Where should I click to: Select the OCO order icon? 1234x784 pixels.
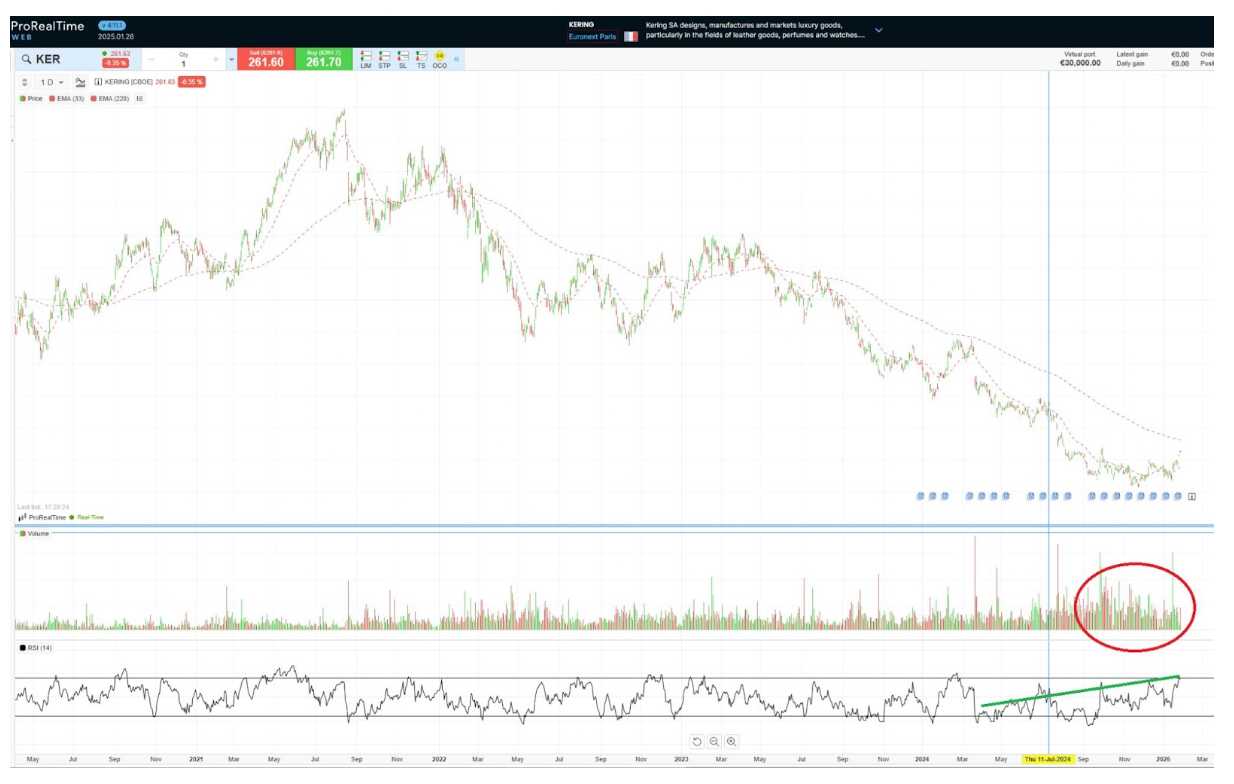[x=439, y=58]
